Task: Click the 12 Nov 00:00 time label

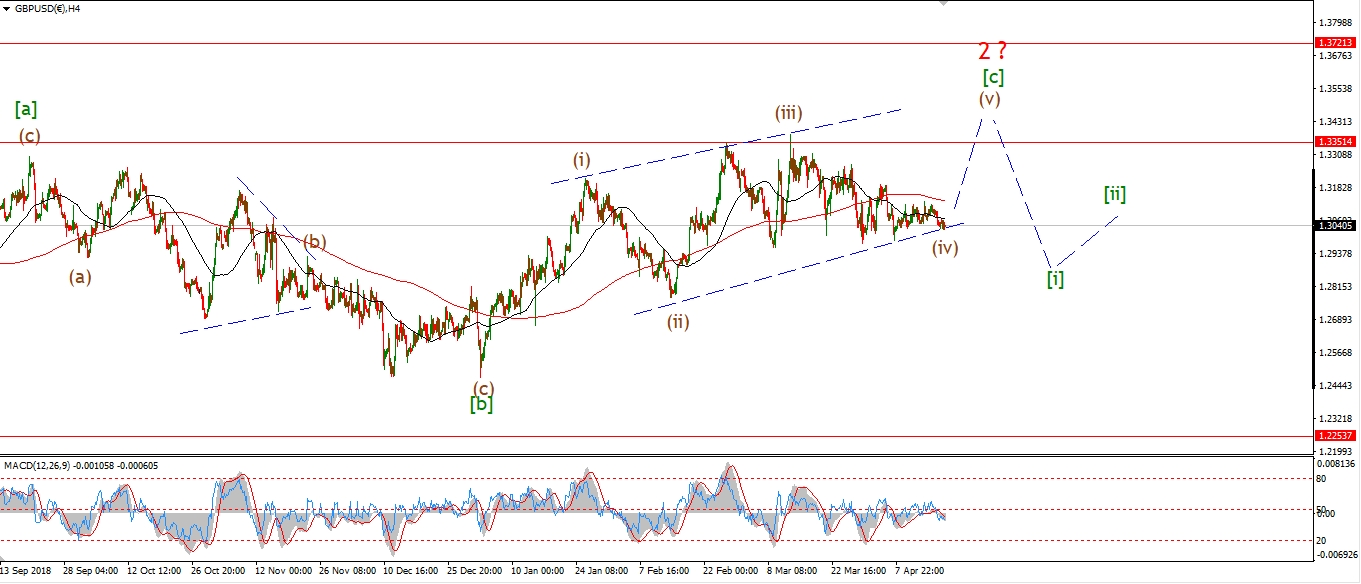Action: coord(282,573)
